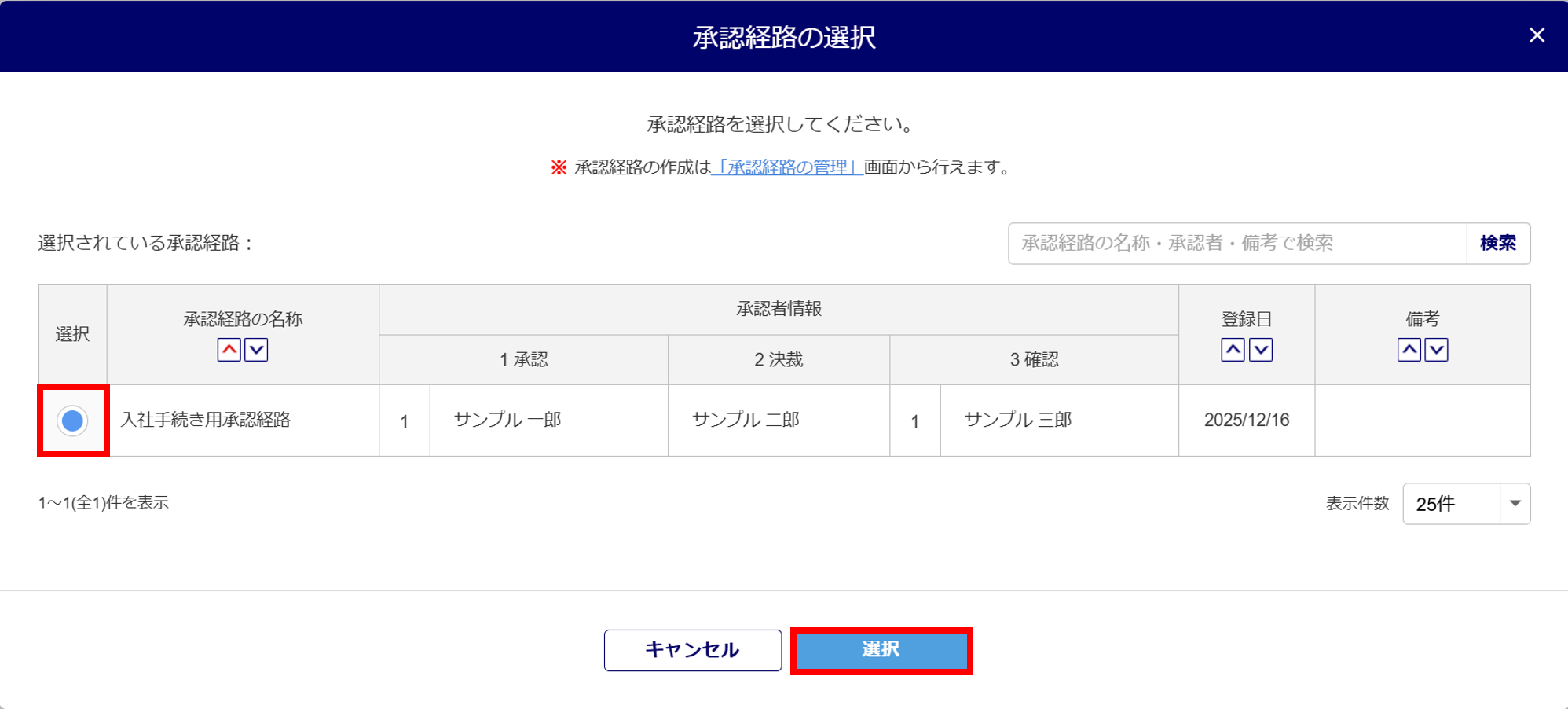Image resolution: width=1568 pixels, height=709 pixels.
Task: Click the 入社手続き用承認経路 route name
Action: (206, 421)
